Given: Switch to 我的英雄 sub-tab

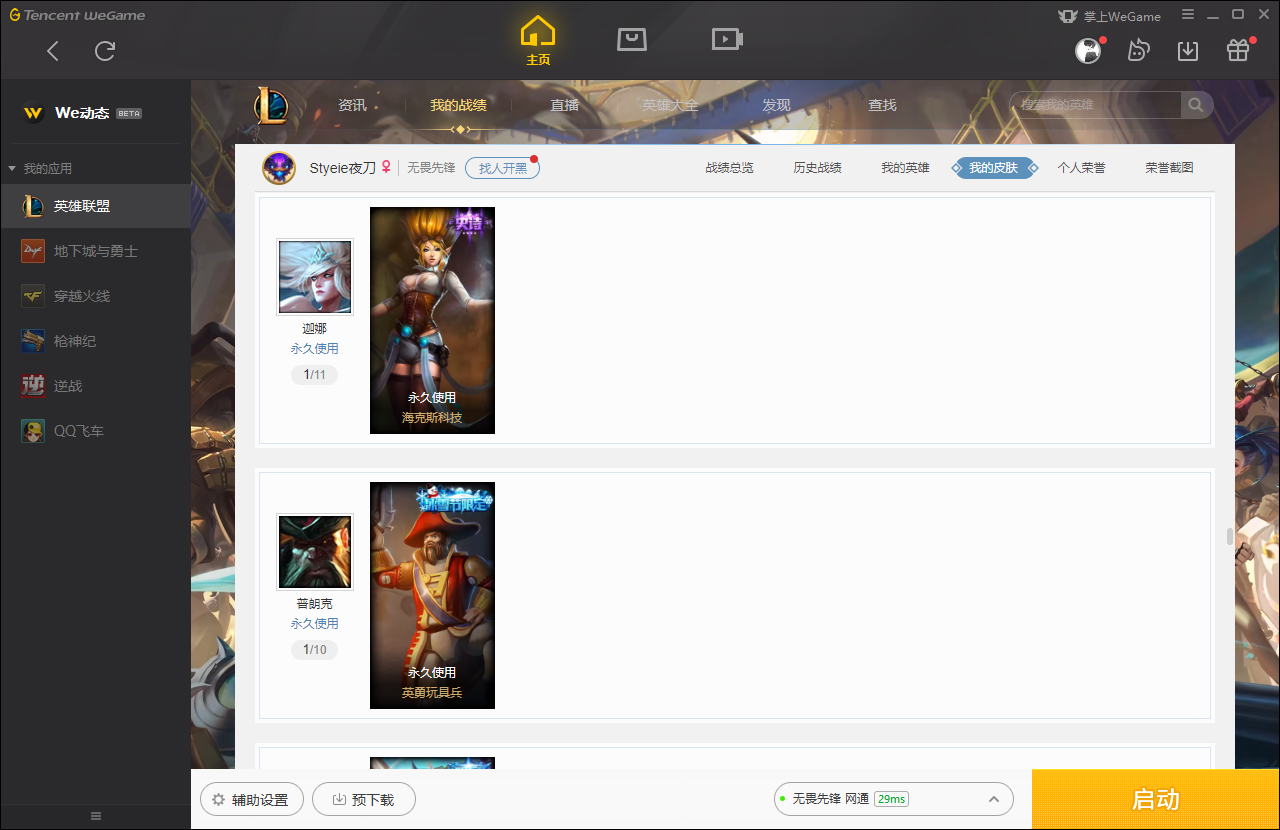Looking at the screenshot, I should pos(905,168).
